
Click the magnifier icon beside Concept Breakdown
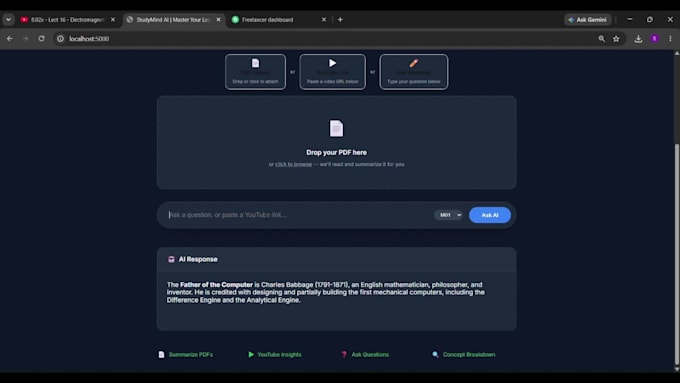click(435, 354)
